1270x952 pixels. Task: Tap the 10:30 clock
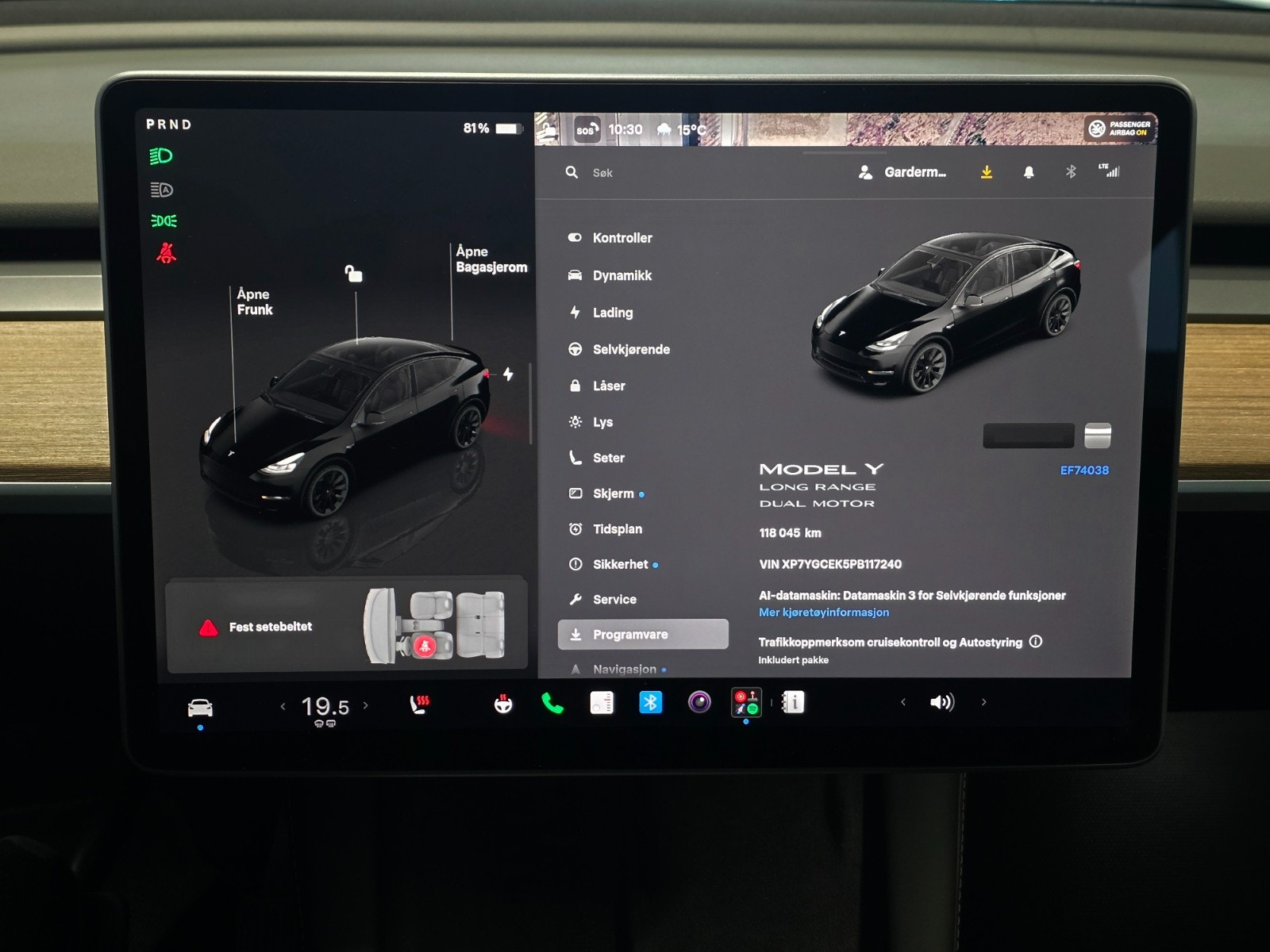625,129
